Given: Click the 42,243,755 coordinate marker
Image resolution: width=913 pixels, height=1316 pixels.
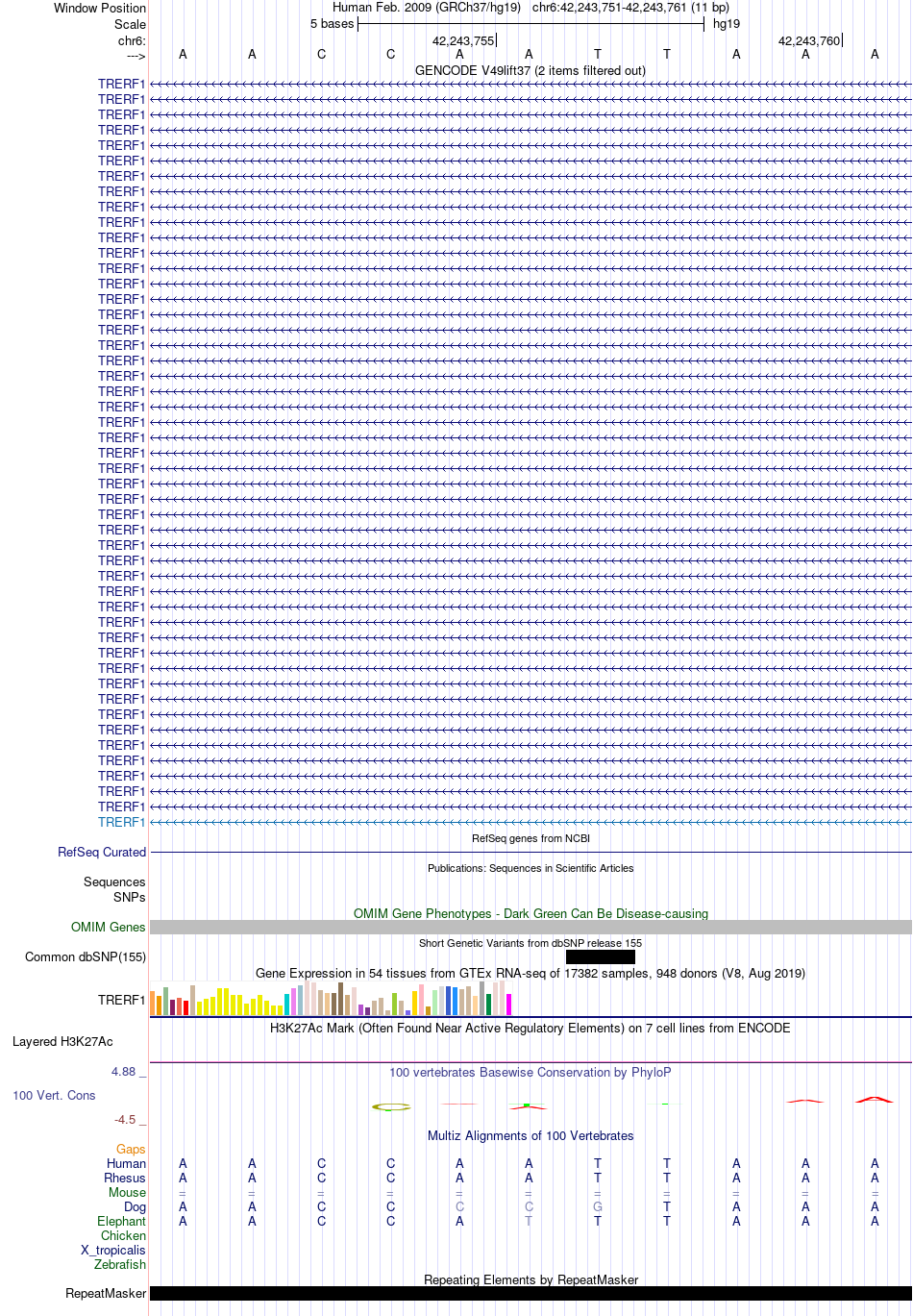Looking at the screenshot, I should 463,40.
